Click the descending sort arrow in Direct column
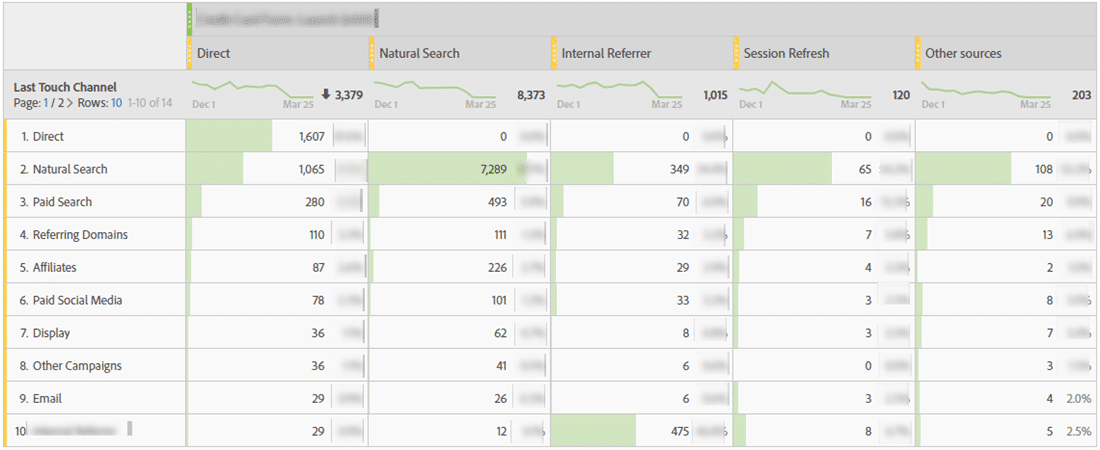This screenshot has width=1100, height=450. (326, 94)
